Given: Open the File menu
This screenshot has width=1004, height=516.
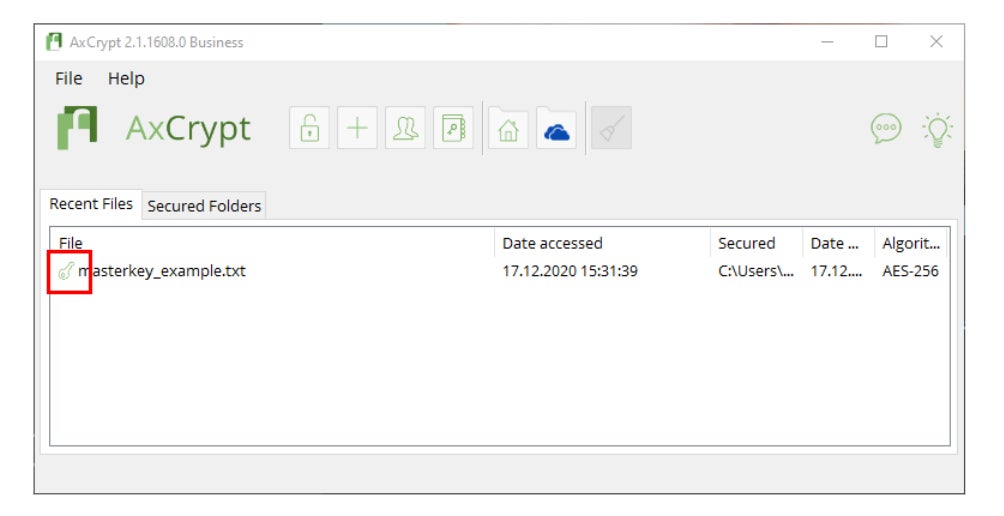Looking at the screenshot, I should coord(69,78).
